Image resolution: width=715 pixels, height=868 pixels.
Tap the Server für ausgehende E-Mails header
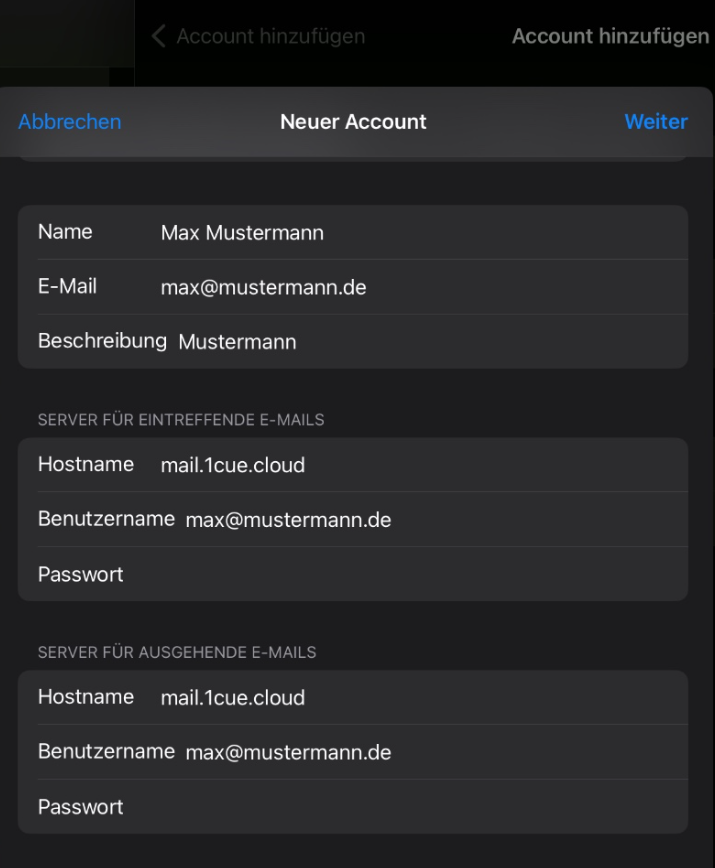pyautogui.click(x=177, y=652)
